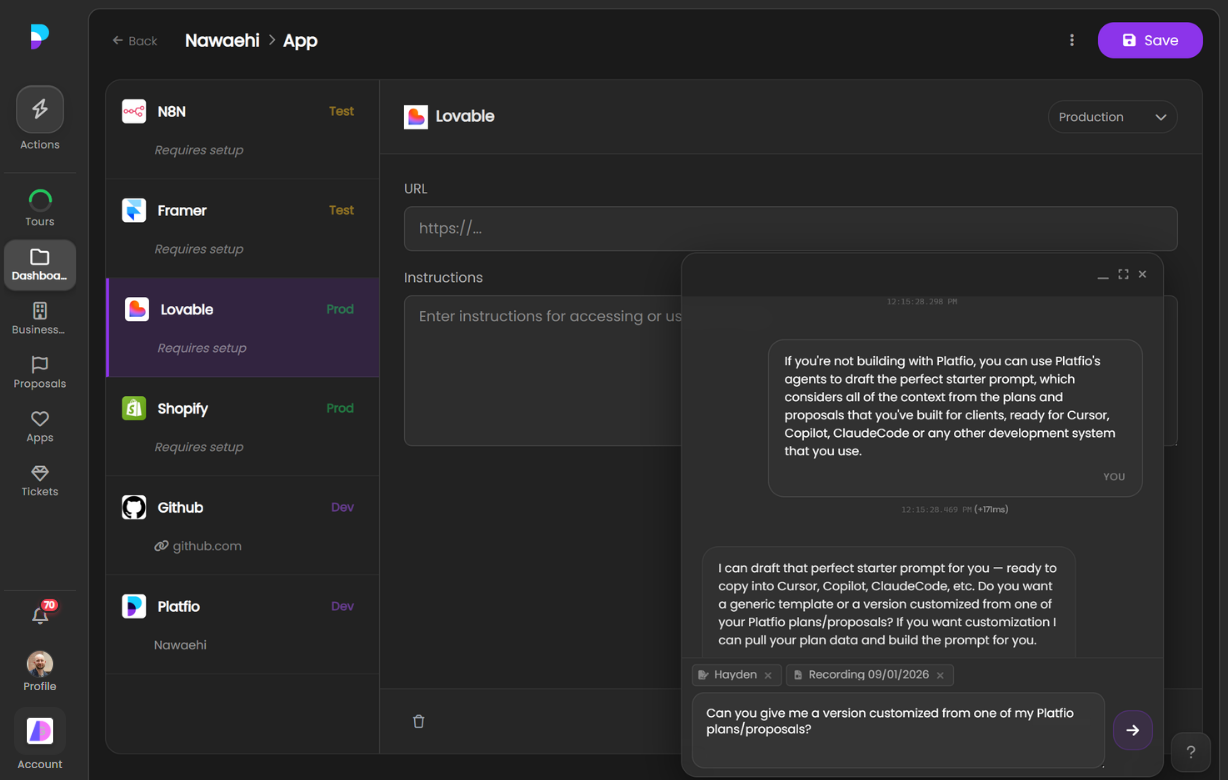
Task: Remove the Recording 09/01/2026 chip
Action: pyautogui.click(x=940, y=675)
